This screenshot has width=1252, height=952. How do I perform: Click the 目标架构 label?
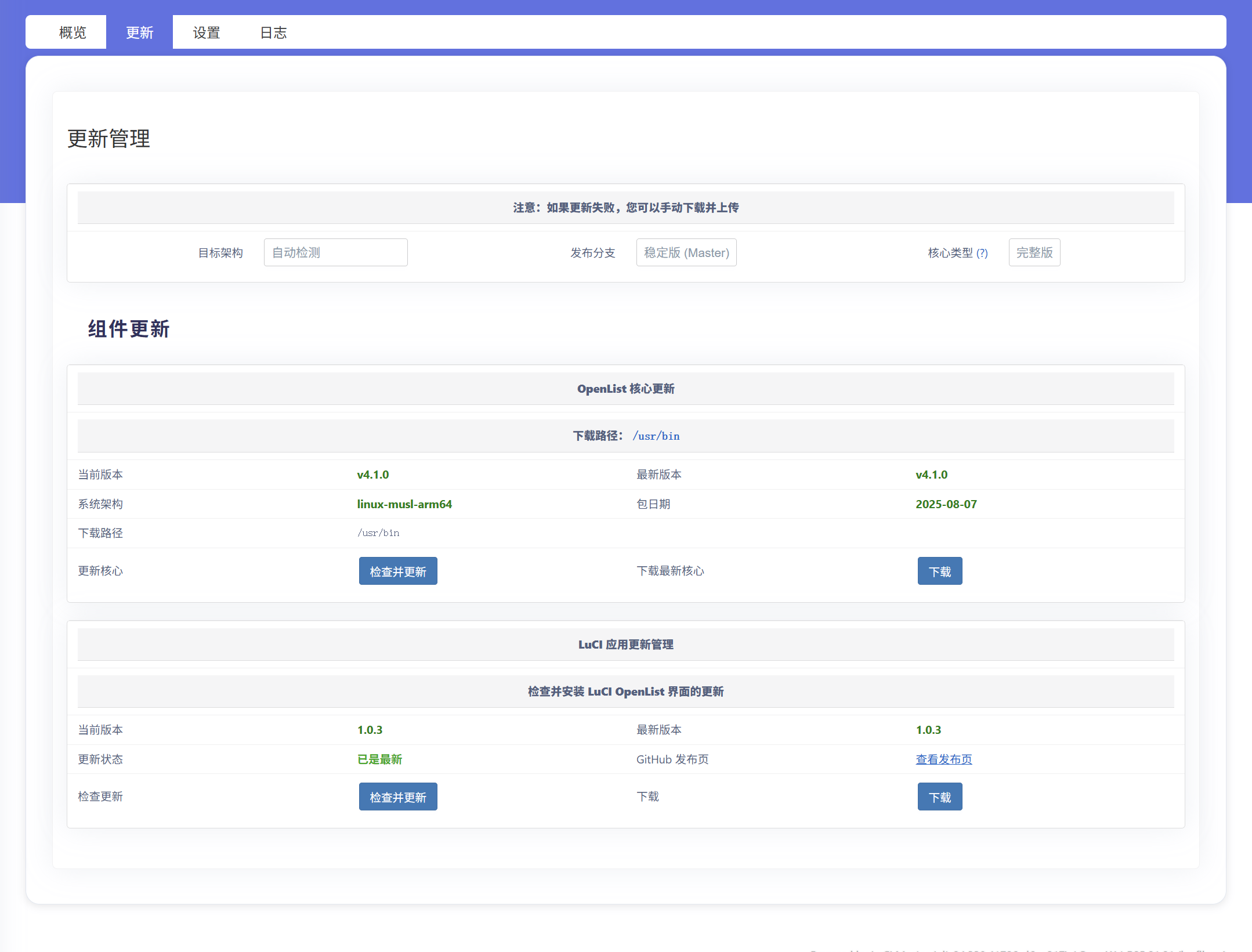coord(220,253)
